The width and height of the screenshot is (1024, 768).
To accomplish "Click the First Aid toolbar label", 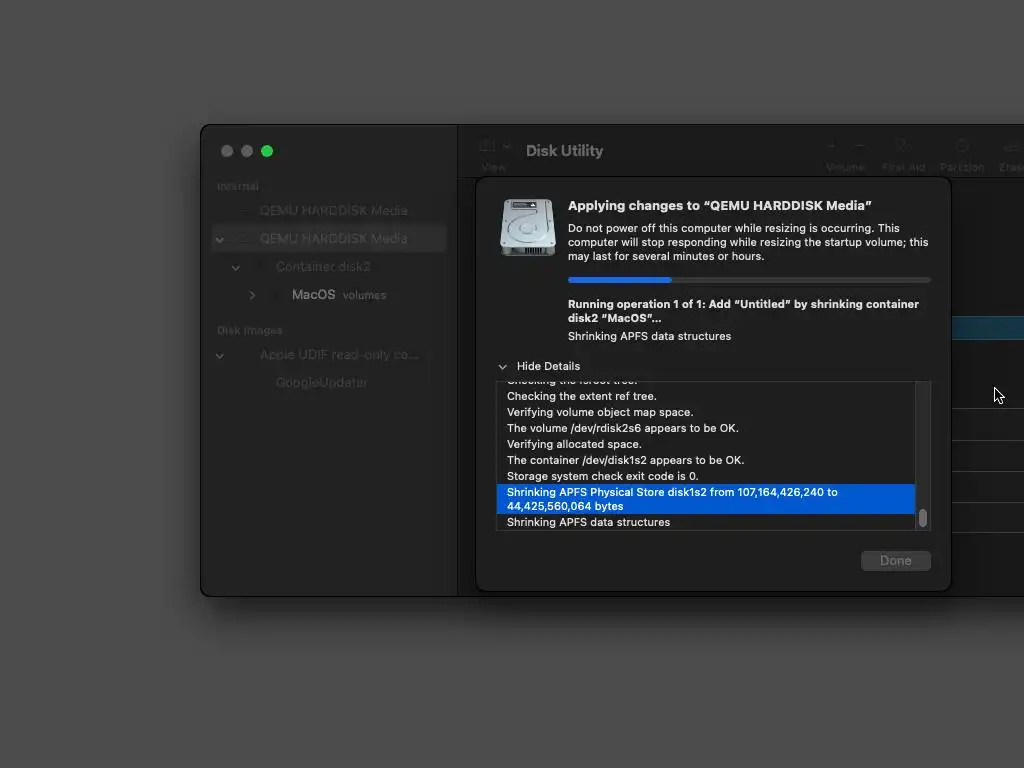I will (x=903, y=167).
